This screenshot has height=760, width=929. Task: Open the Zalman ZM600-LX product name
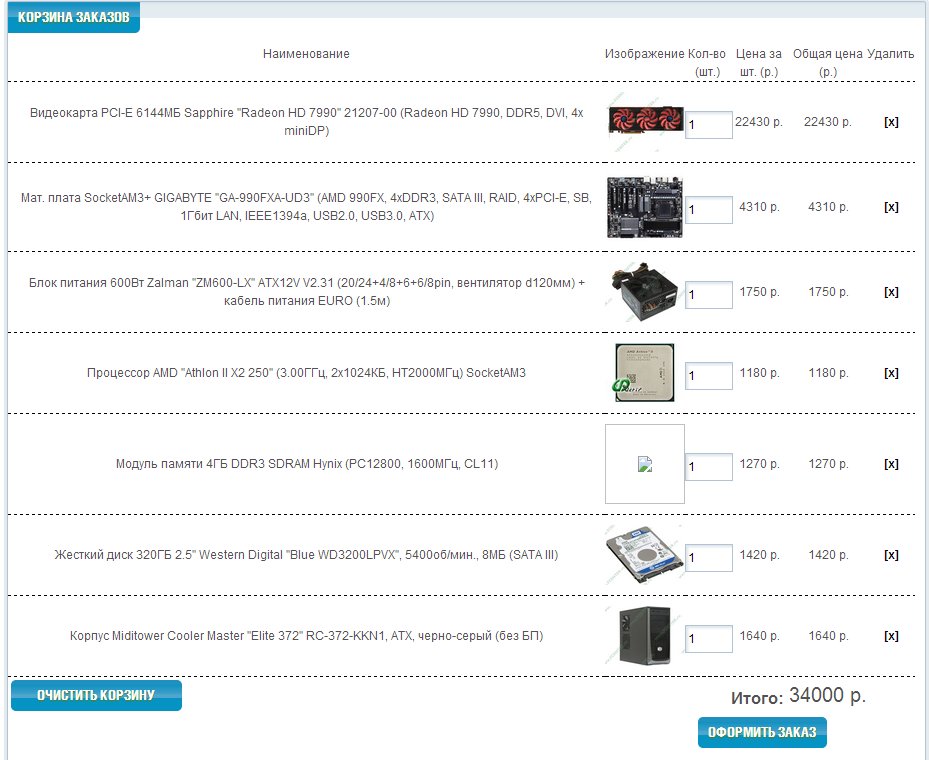tap(306, 291)
